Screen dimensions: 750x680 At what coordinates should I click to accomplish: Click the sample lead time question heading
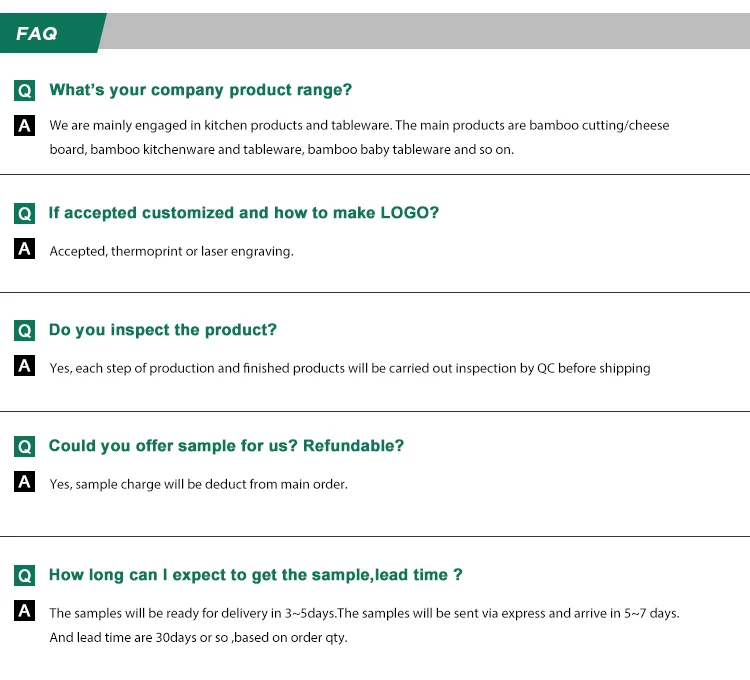point(255,575)
